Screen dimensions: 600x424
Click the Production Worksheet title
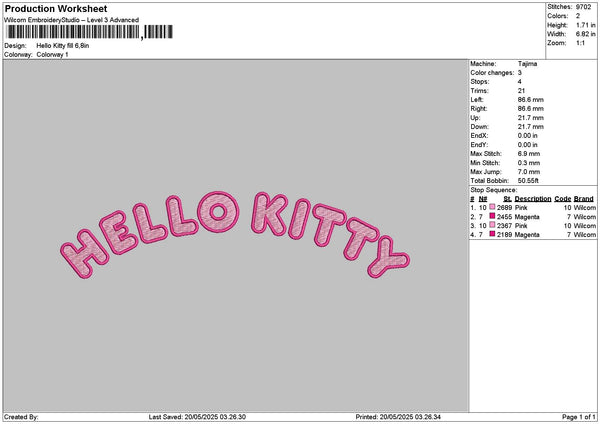56,9
